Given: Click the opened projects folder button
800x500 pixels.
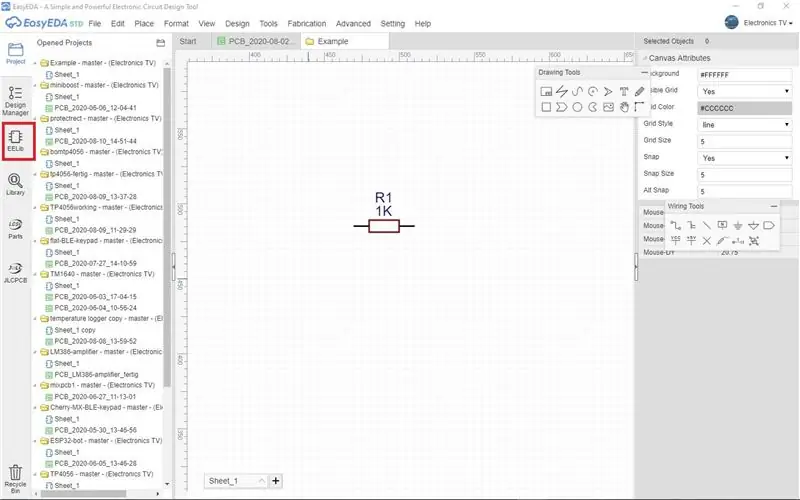Looking at the screenshot, I should tap(160, 43).
